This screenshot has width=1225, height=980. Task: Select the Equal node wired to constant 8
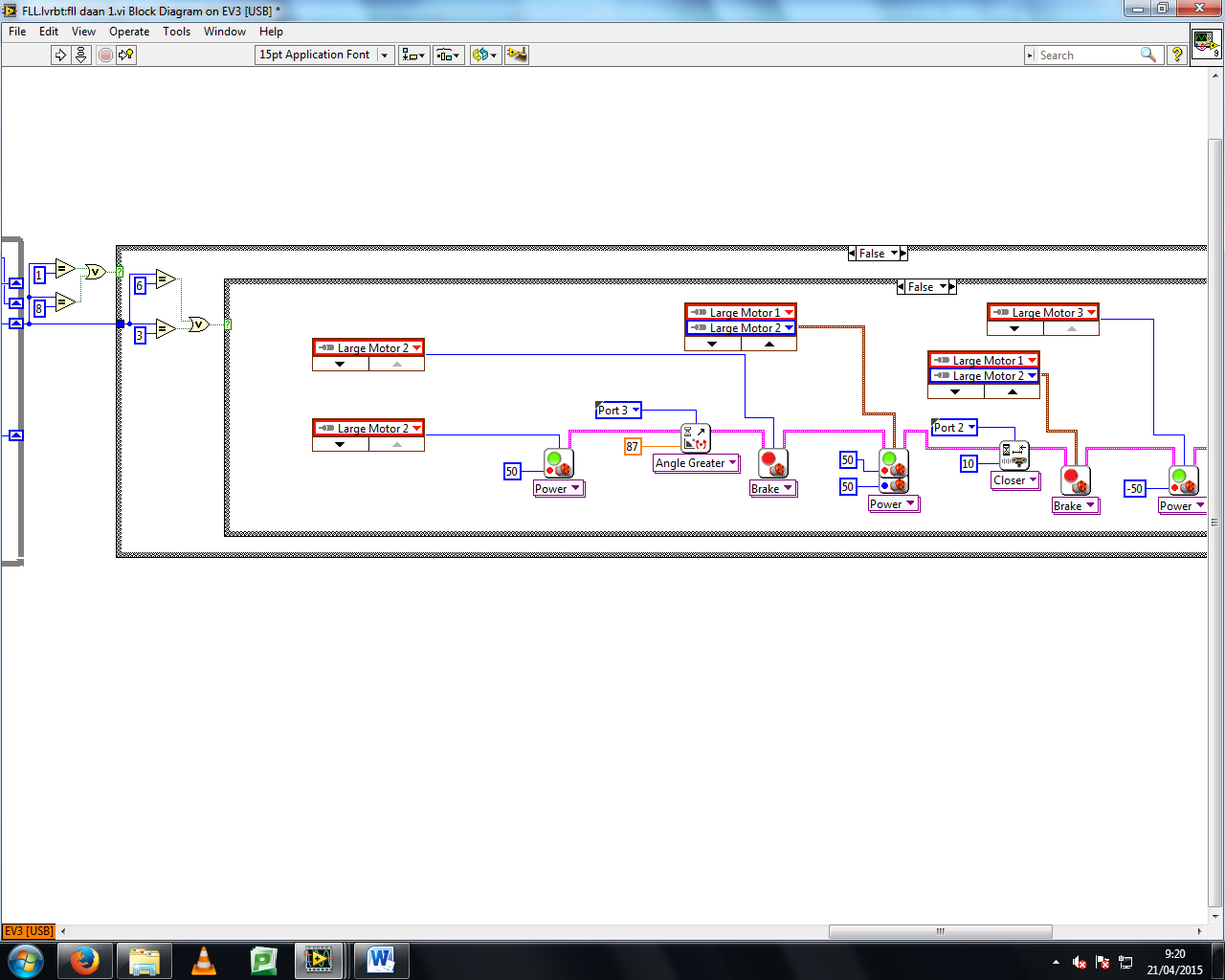click(65, 302)
